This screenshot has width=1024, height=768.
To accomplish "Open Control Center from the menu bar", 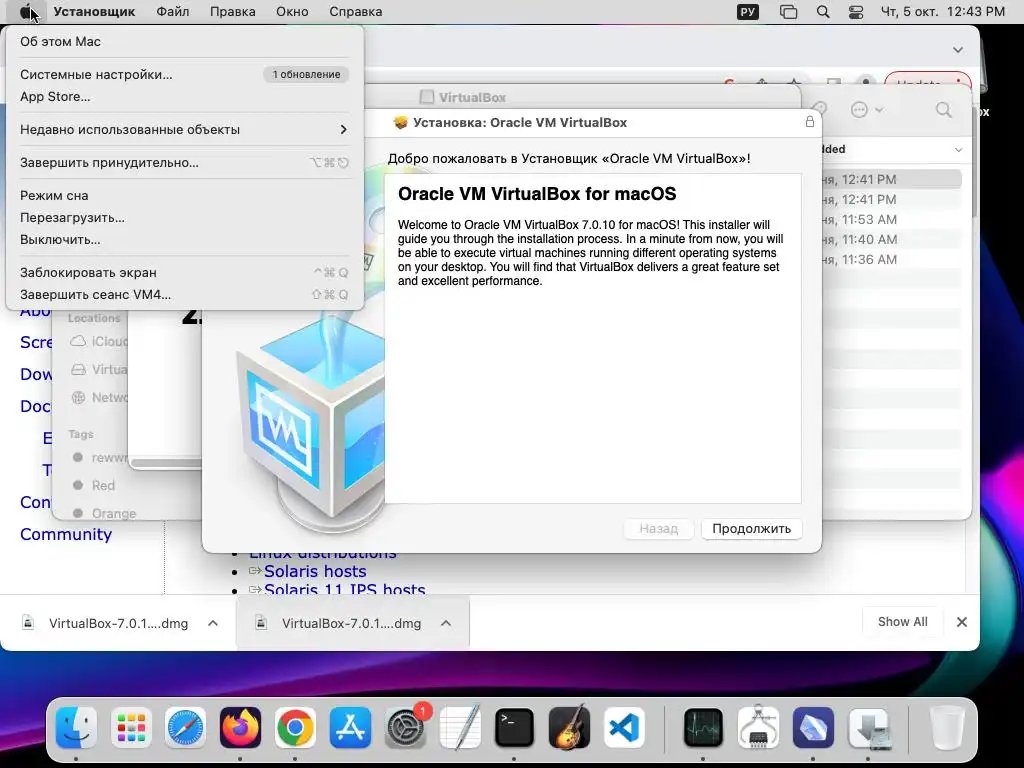I will [x=856, y=12].
